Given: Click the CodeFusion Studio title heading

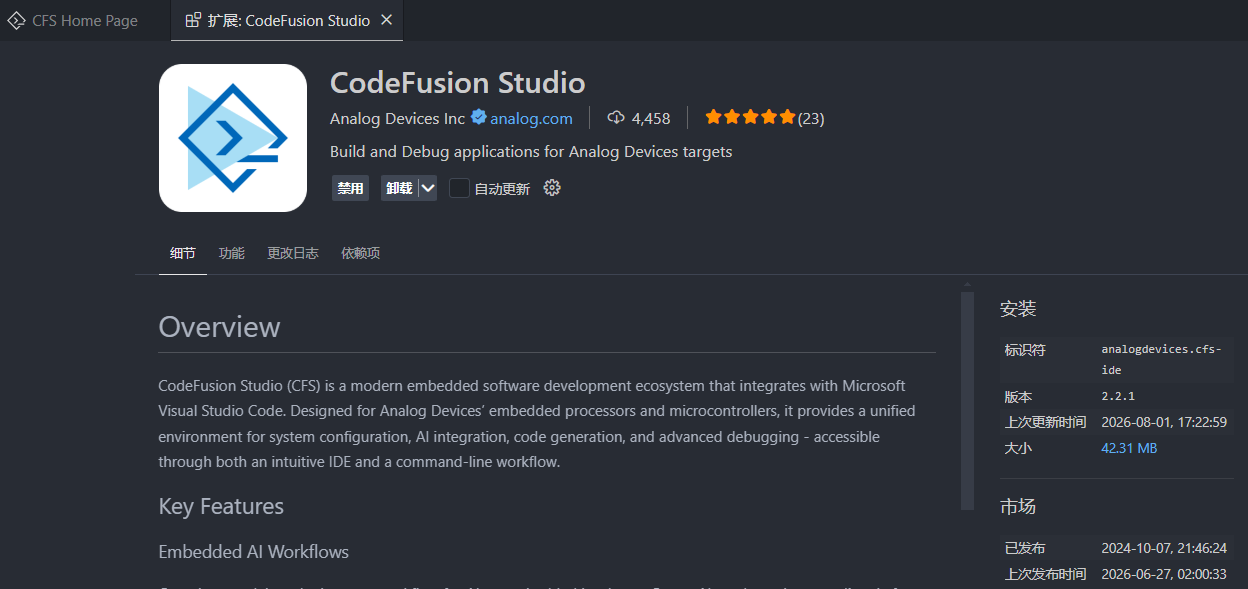Looking at the screenshot, I should 457,82.
